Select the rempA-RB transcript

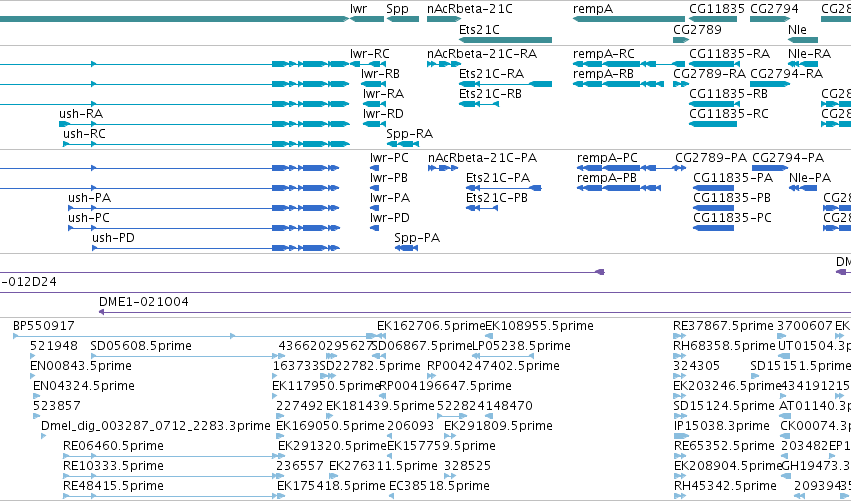[x=618, y=84]
